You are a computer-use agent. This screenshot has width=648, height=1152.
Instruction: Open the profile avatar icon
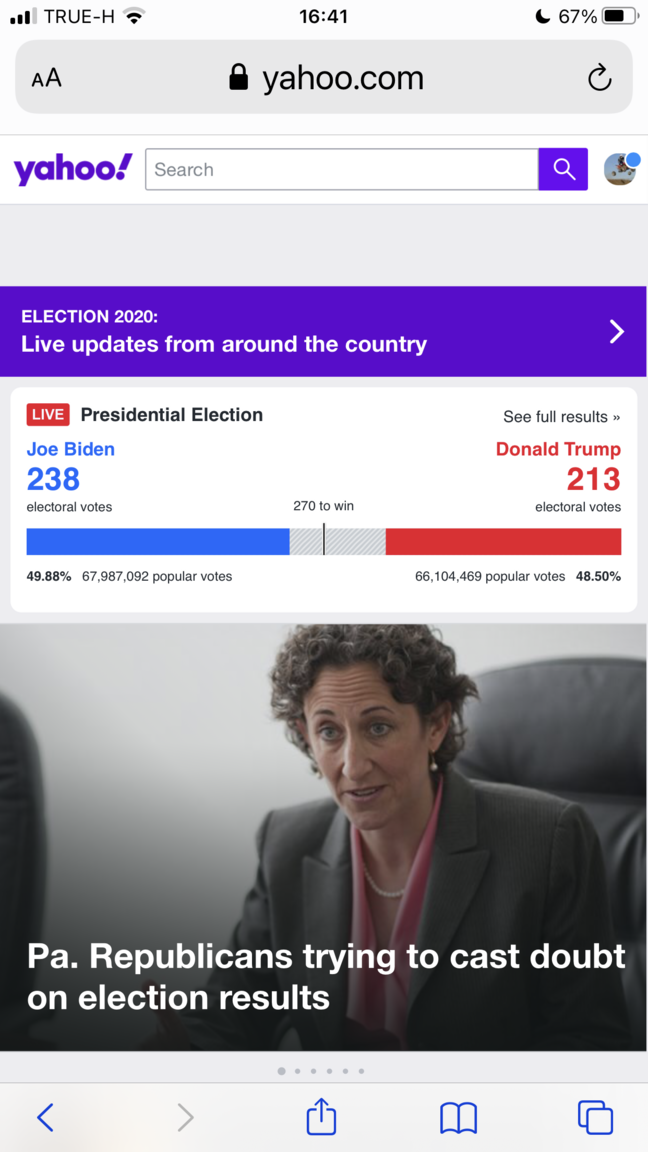point(620,169)
